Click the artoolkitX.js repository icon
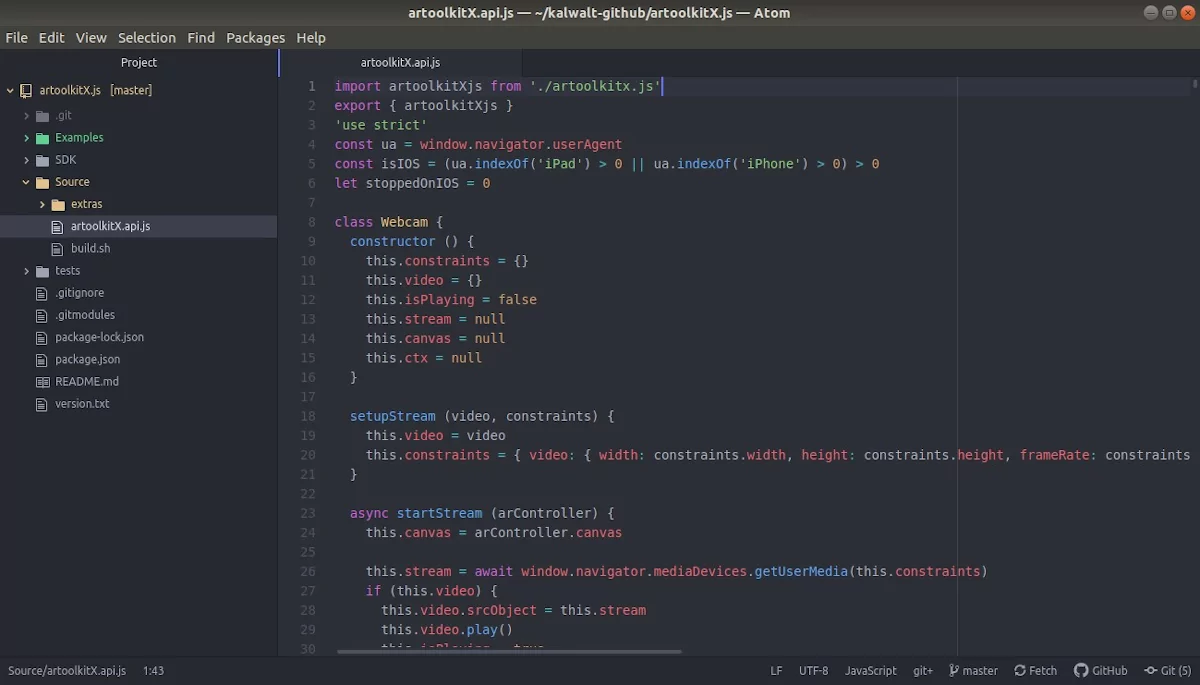Screen dimensions: 1200x685 (x=26, y=90)
